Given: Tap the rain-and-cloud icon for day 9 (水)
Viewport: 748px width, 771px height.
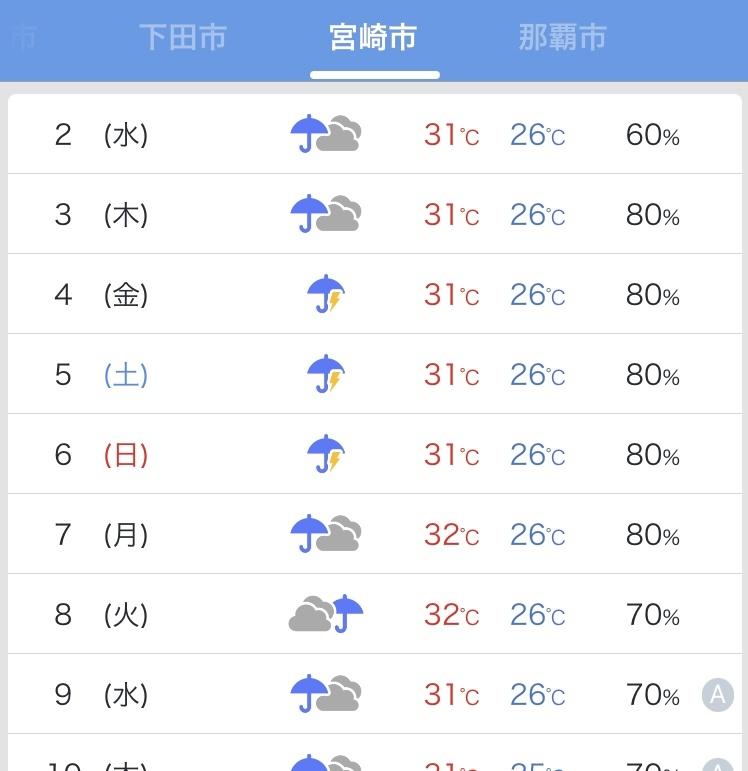Looking at the screenshot, I should pyautogui.click(x=326, y=693).
